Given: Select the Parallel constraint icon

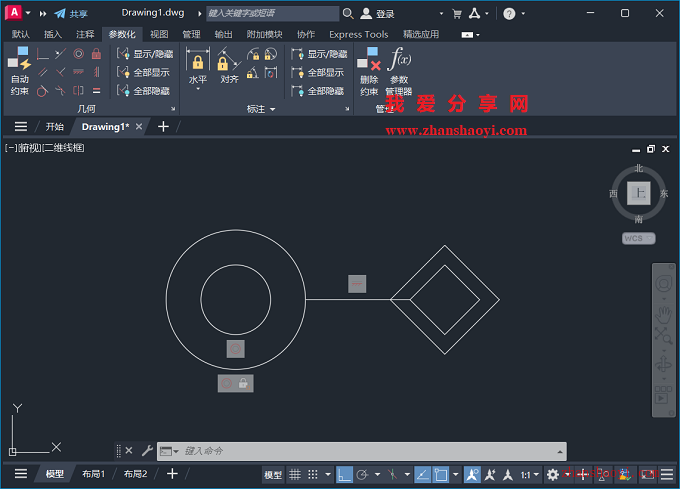Looking at the screenshot, I should pos(42,72).
